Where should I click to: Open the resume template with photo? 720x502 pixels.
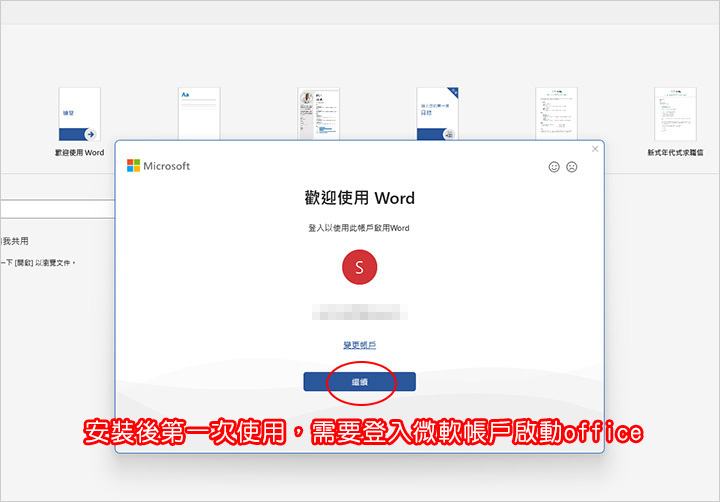coord(318,113)
